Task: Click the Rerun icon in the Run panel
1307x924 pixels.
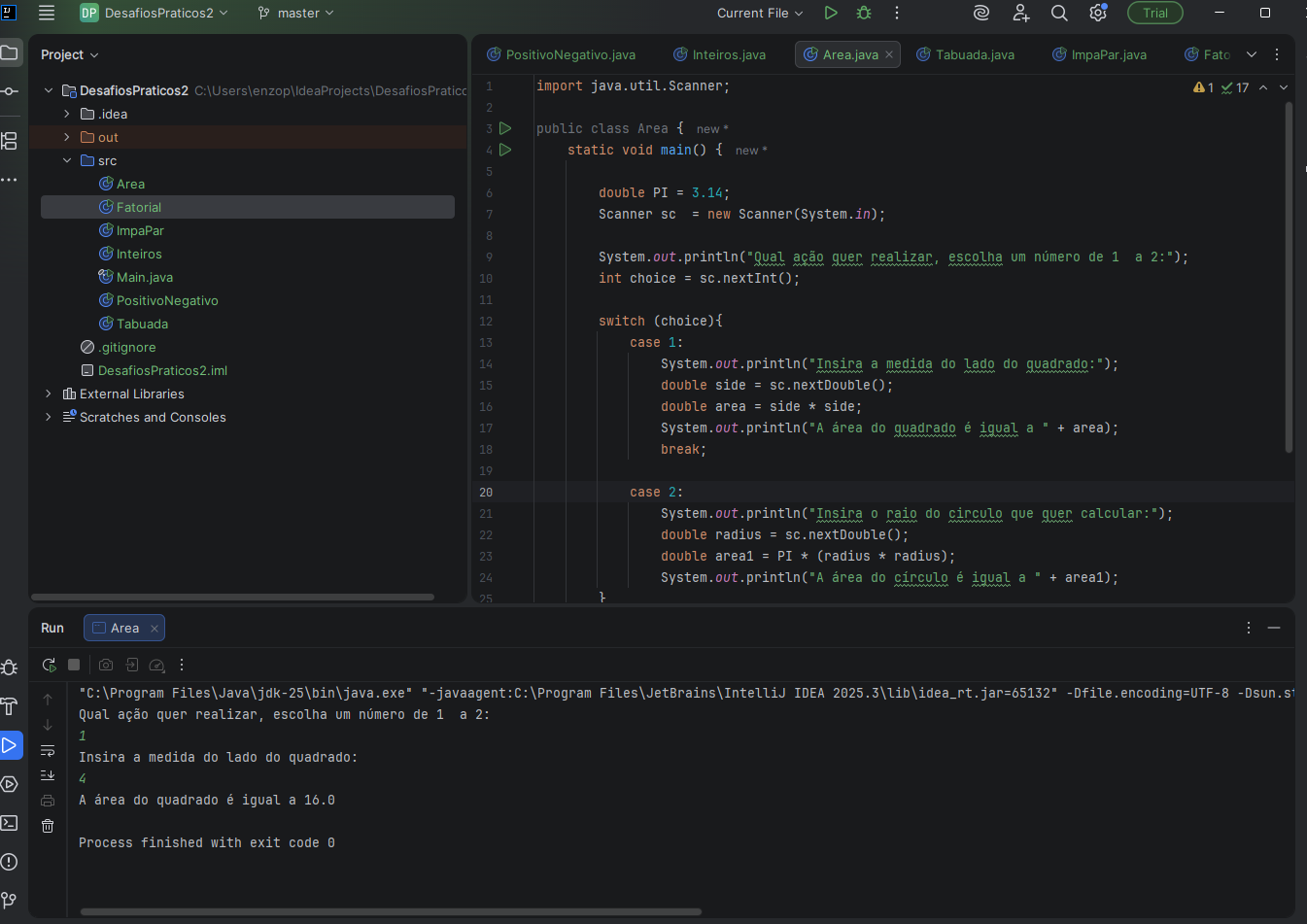Action: point(49,665)
